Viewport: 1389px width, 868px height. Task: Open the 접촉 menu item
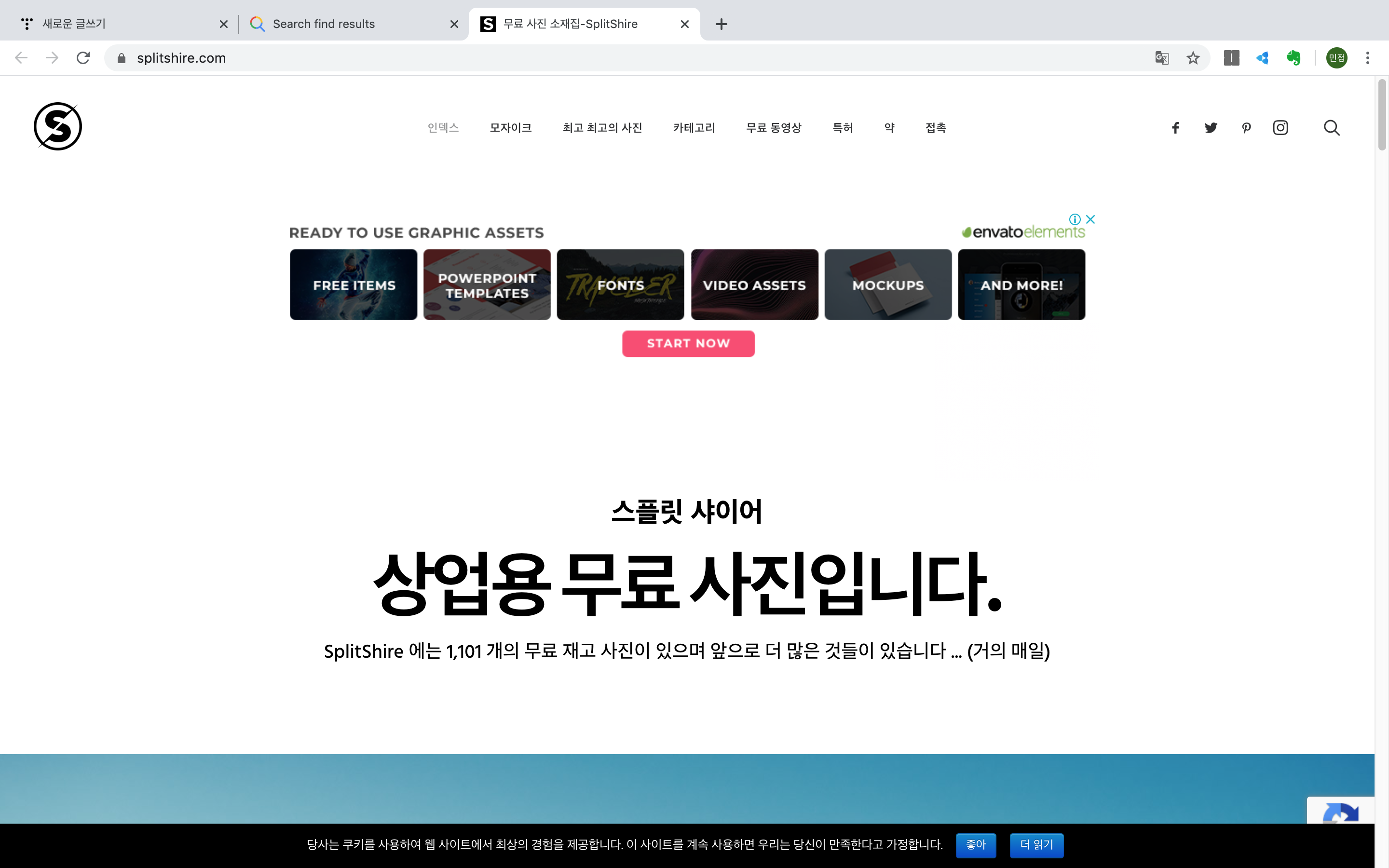coord(936,127)
